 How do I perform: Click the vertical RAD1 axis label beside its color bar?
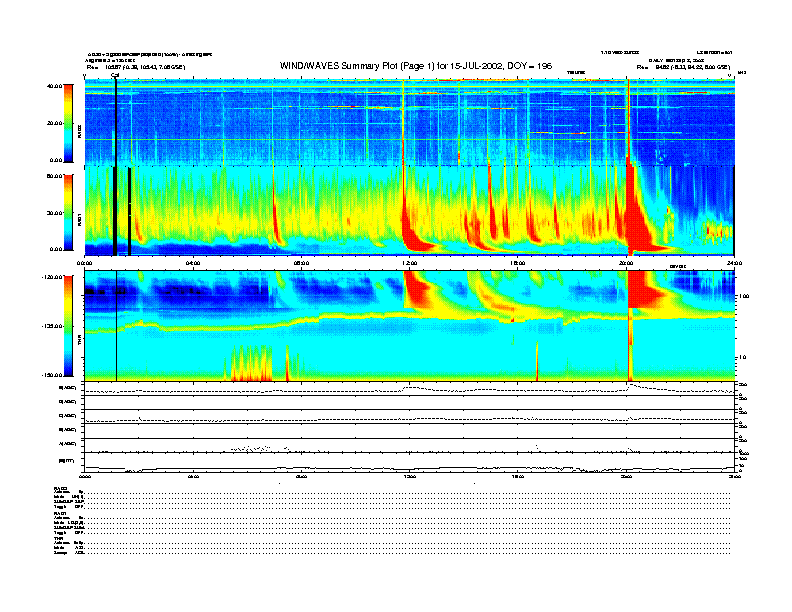79,219
